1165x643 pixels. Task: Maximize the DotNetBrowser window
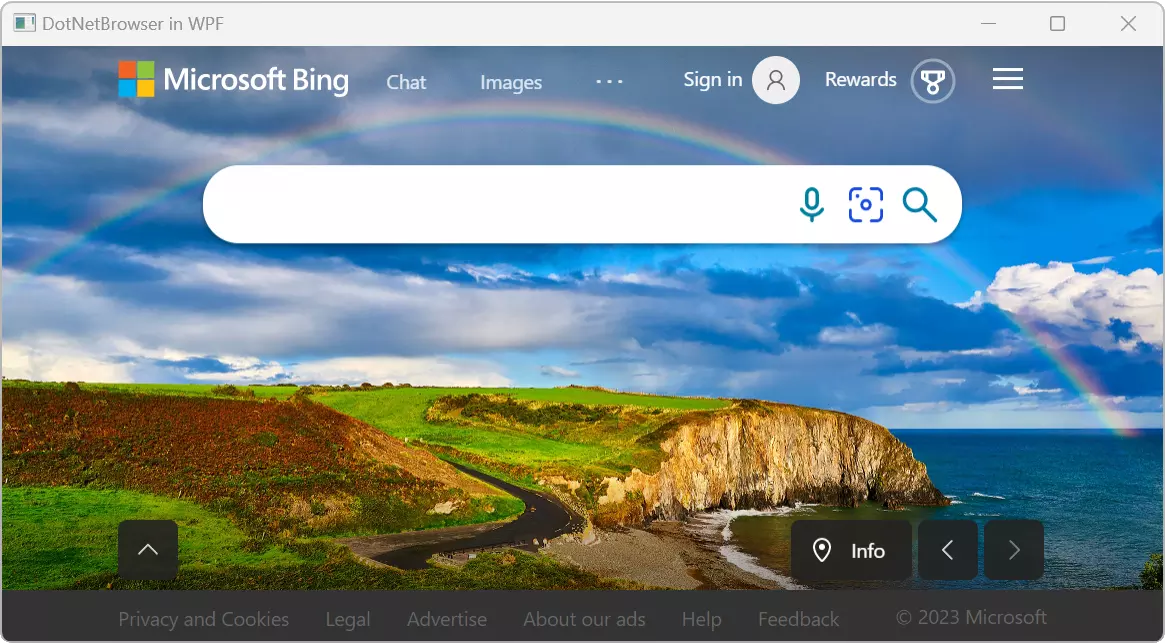click(1057, 23)
